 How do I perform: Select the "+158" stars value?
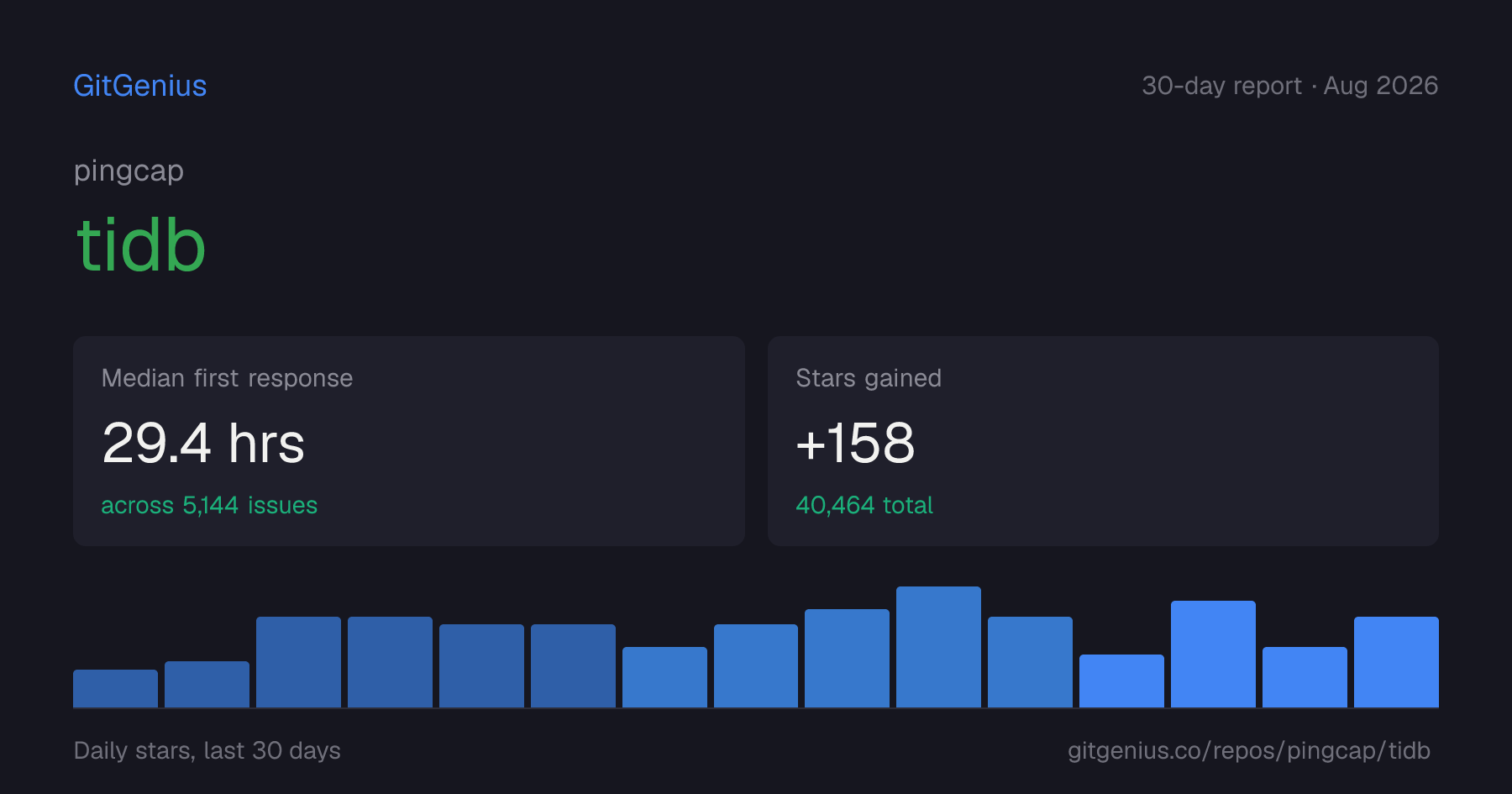[x=855, y=443]
